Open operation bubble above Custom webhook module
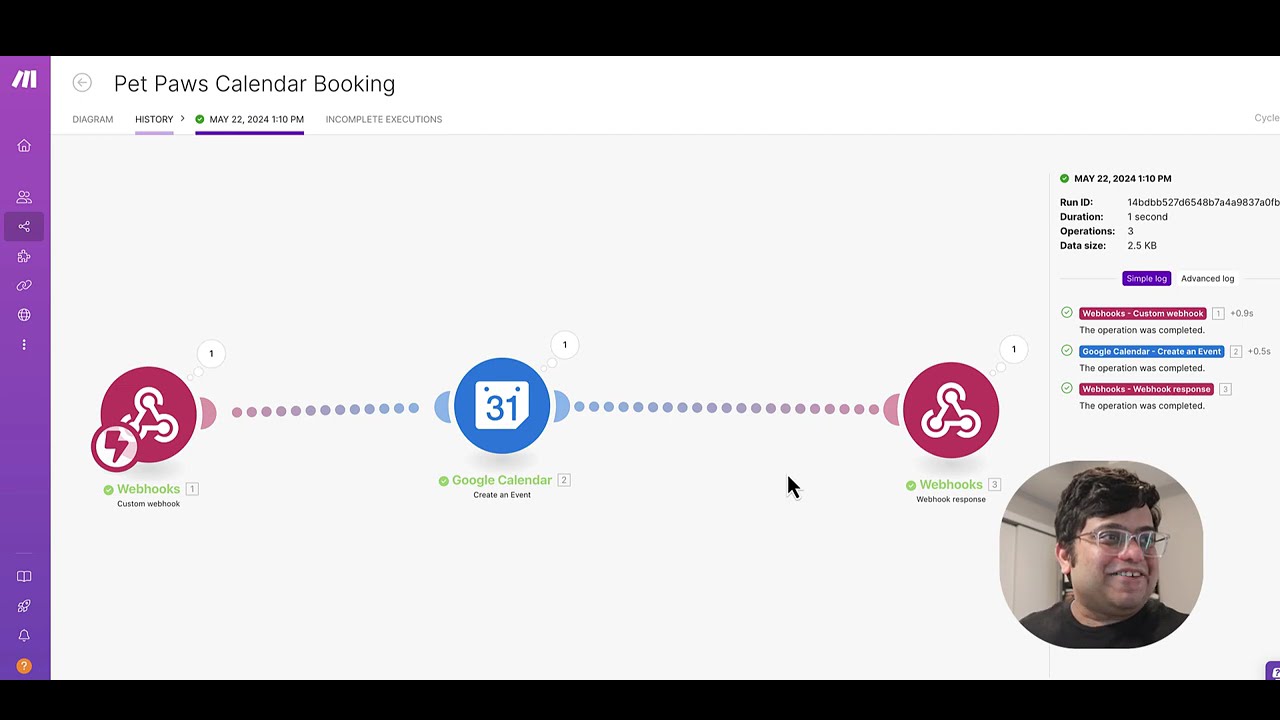Screen dimensions: 1280x720 pos(211,353)
